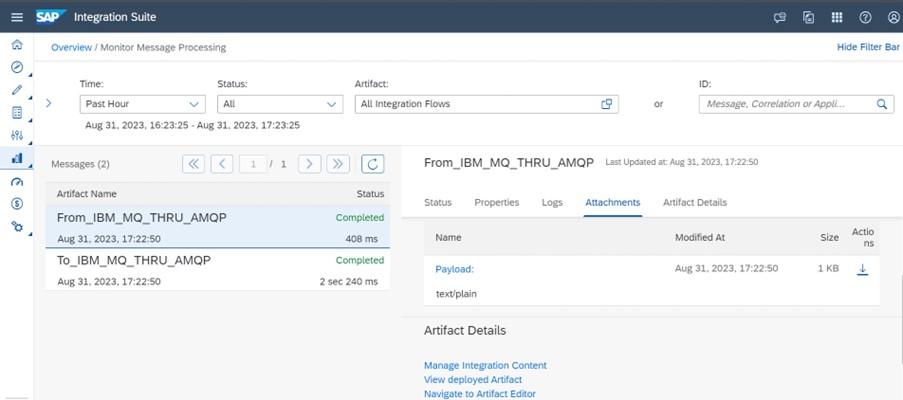Open the user profile icon
Viewport: 903px width, 400px height.
tap(893, 17)
